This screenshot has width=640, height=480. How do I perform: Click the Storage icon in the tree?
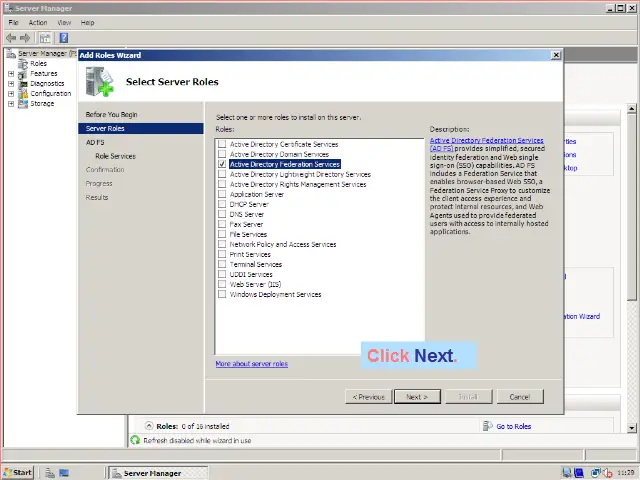[23, 104]
